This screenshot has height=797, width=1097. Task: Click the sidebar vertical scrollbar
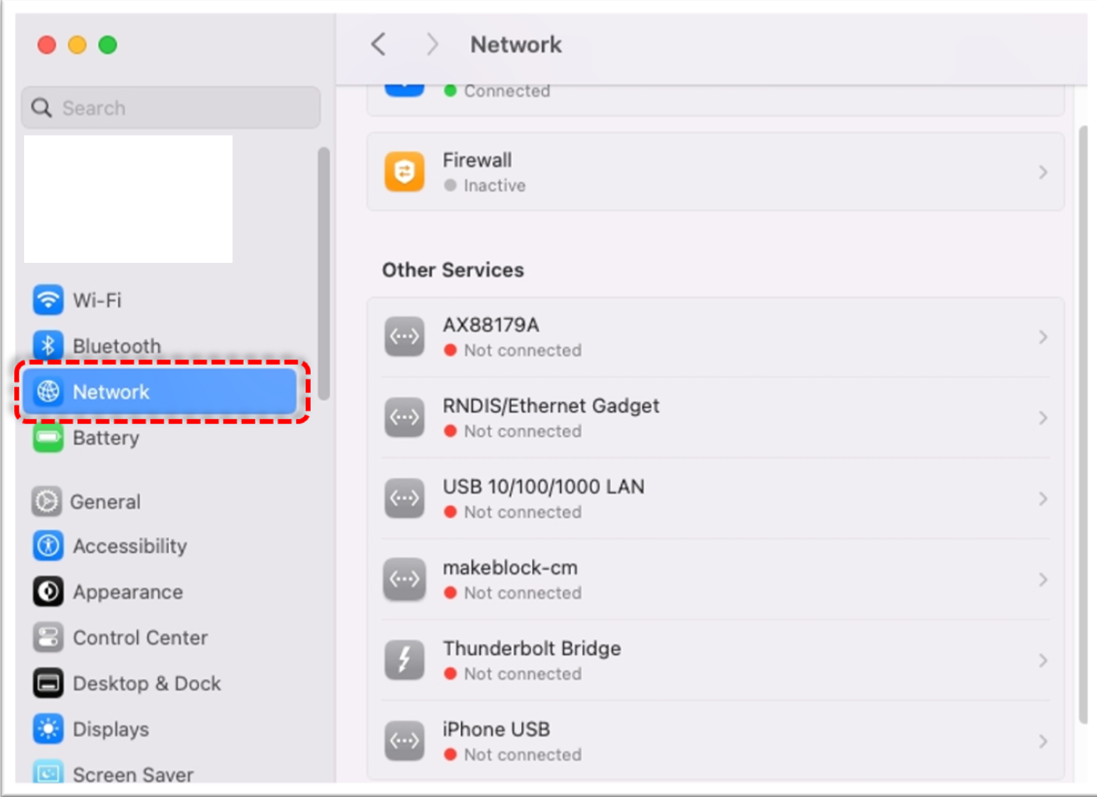[x=323, y=272]
